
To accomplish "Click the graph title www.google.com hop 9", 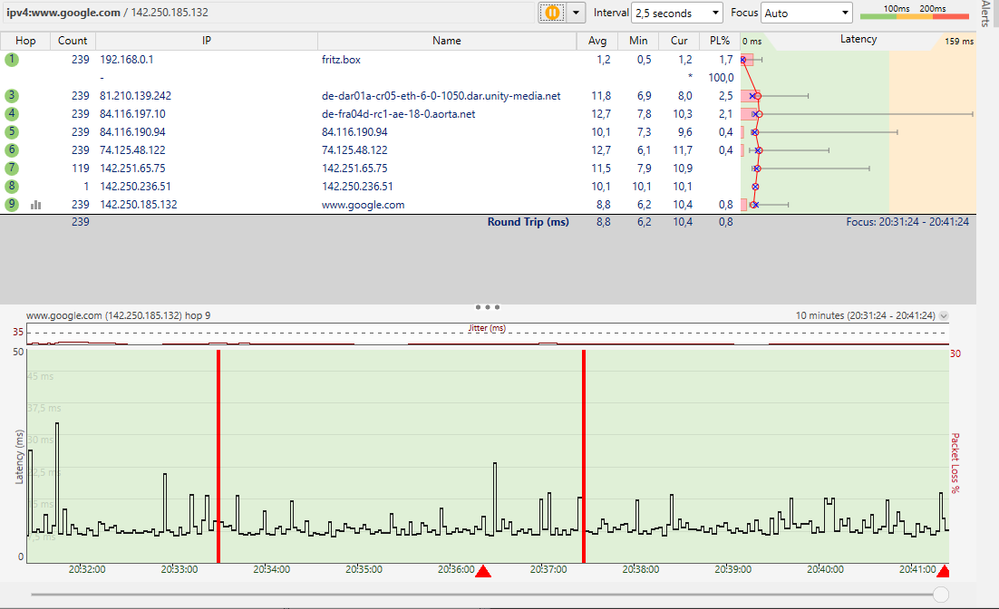I will 118,315.
